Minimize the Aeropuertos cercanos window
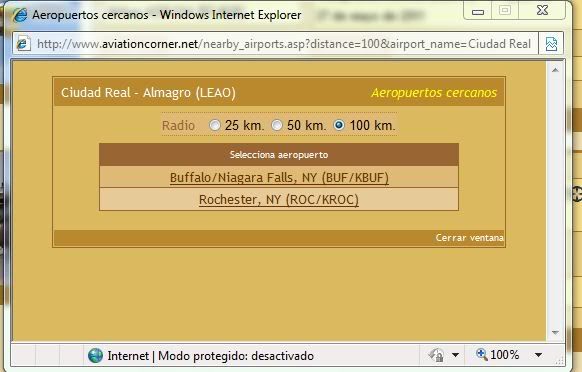This screenshot has width=582, height=372. (478, 11)
